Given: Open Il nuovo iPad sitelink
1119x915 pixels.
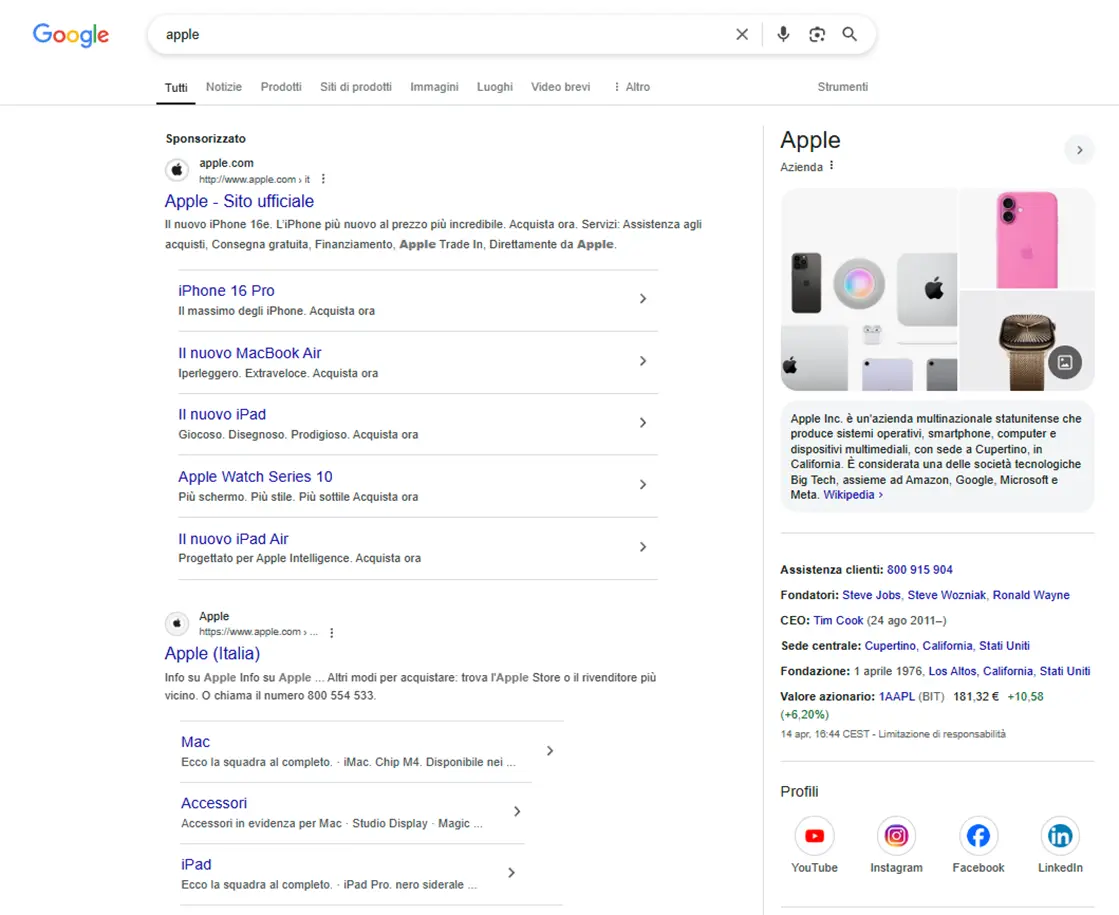Looking at the screenshot, I should (x=222, y=414).
